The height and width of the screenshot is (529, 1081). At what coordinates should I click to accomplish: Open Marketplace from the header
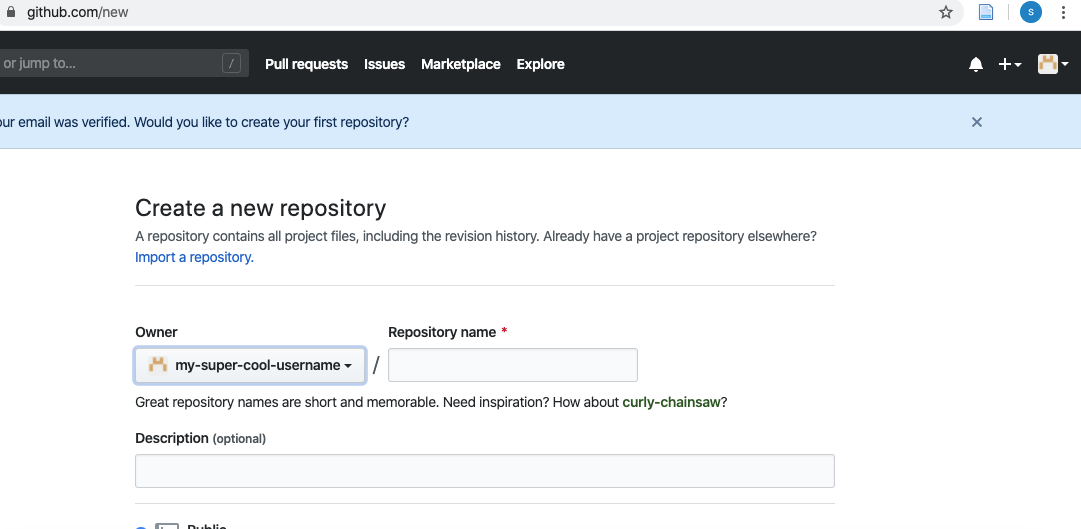coord(461,64)
